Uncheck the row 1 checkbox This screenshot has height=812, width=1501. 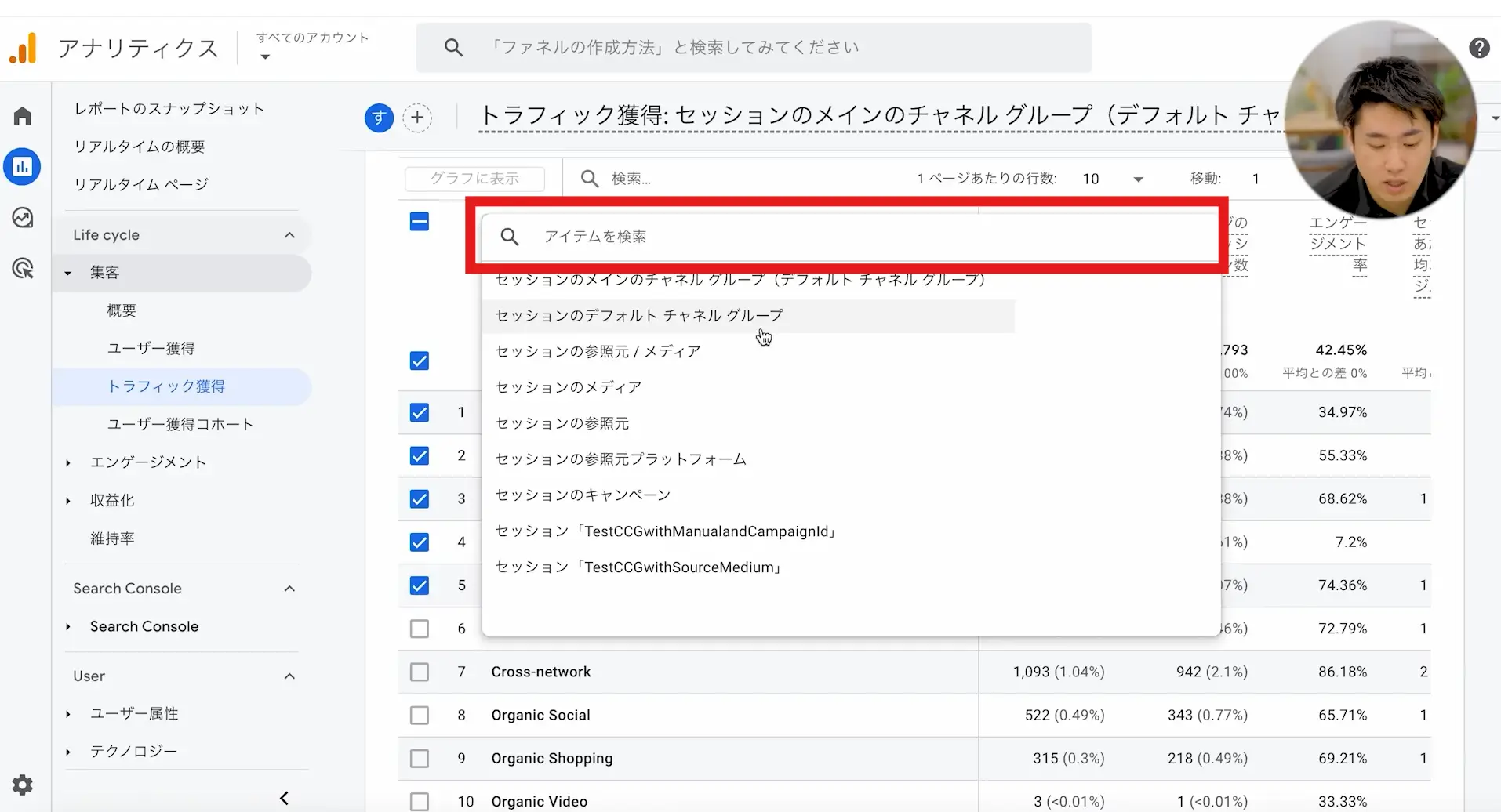tap(420, 412)
